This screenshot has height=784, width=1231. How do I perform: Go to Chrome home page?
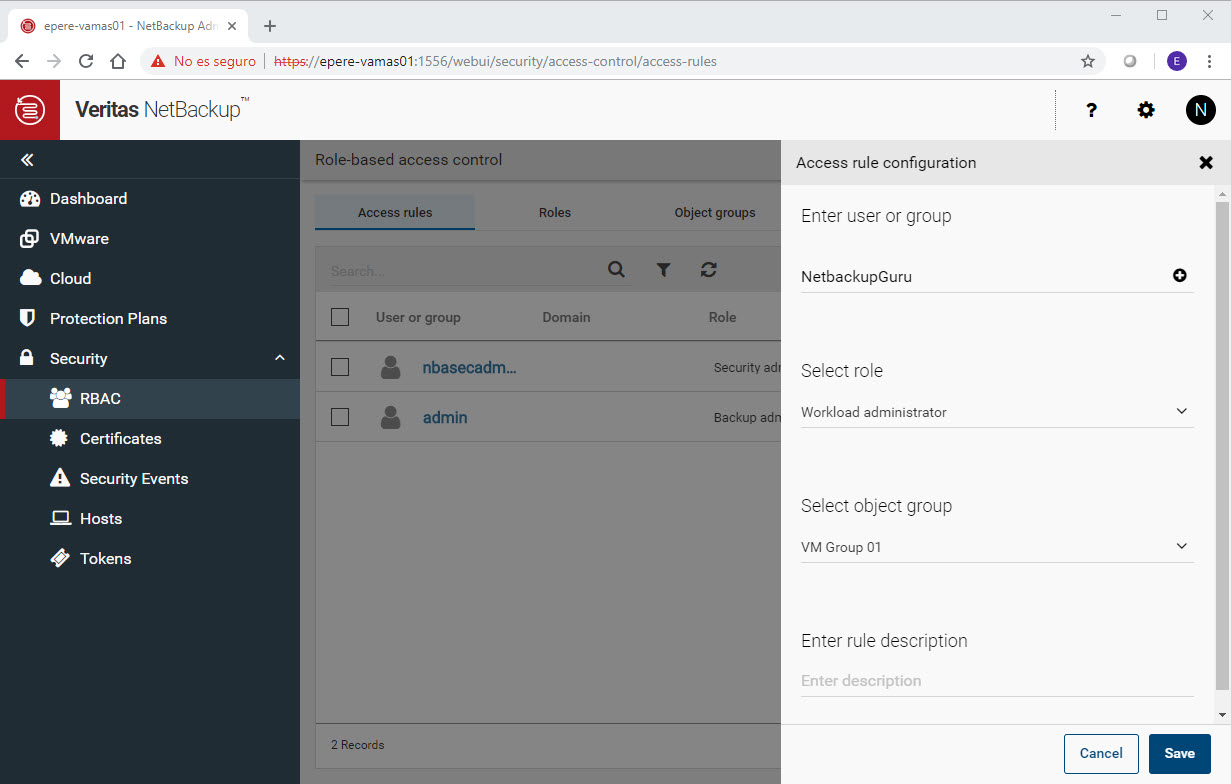click(118, 61)
